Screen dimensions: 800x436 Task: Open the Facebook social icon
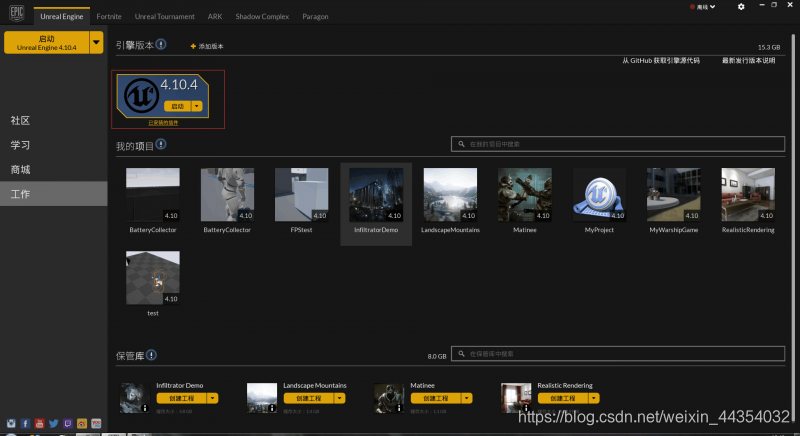pyautogui.click(x=25, y=424)
